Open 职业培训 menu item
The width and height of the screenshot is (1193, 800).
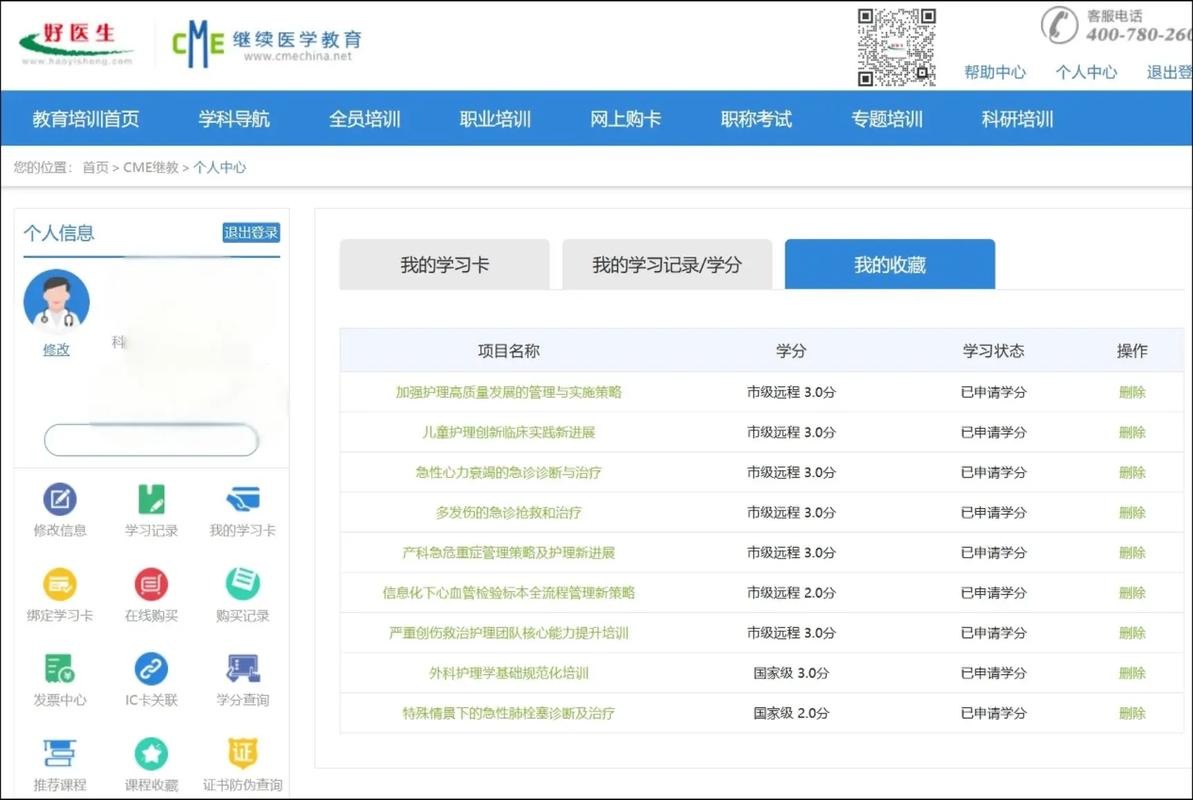pyautogui.click(x=495, y=119)
